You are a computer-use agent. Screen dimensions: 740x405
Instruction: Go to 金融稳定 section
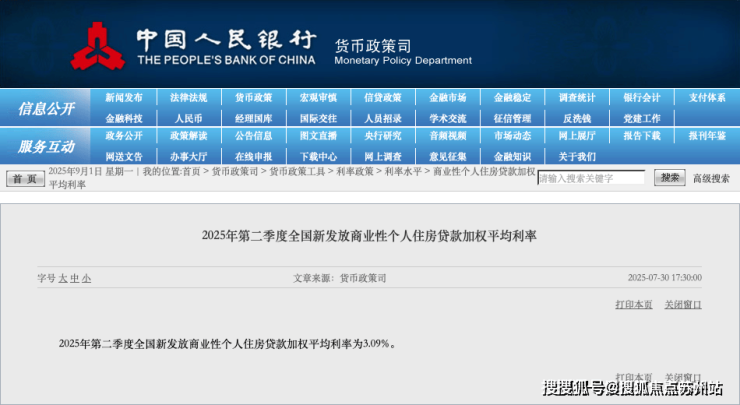point(513,98)
